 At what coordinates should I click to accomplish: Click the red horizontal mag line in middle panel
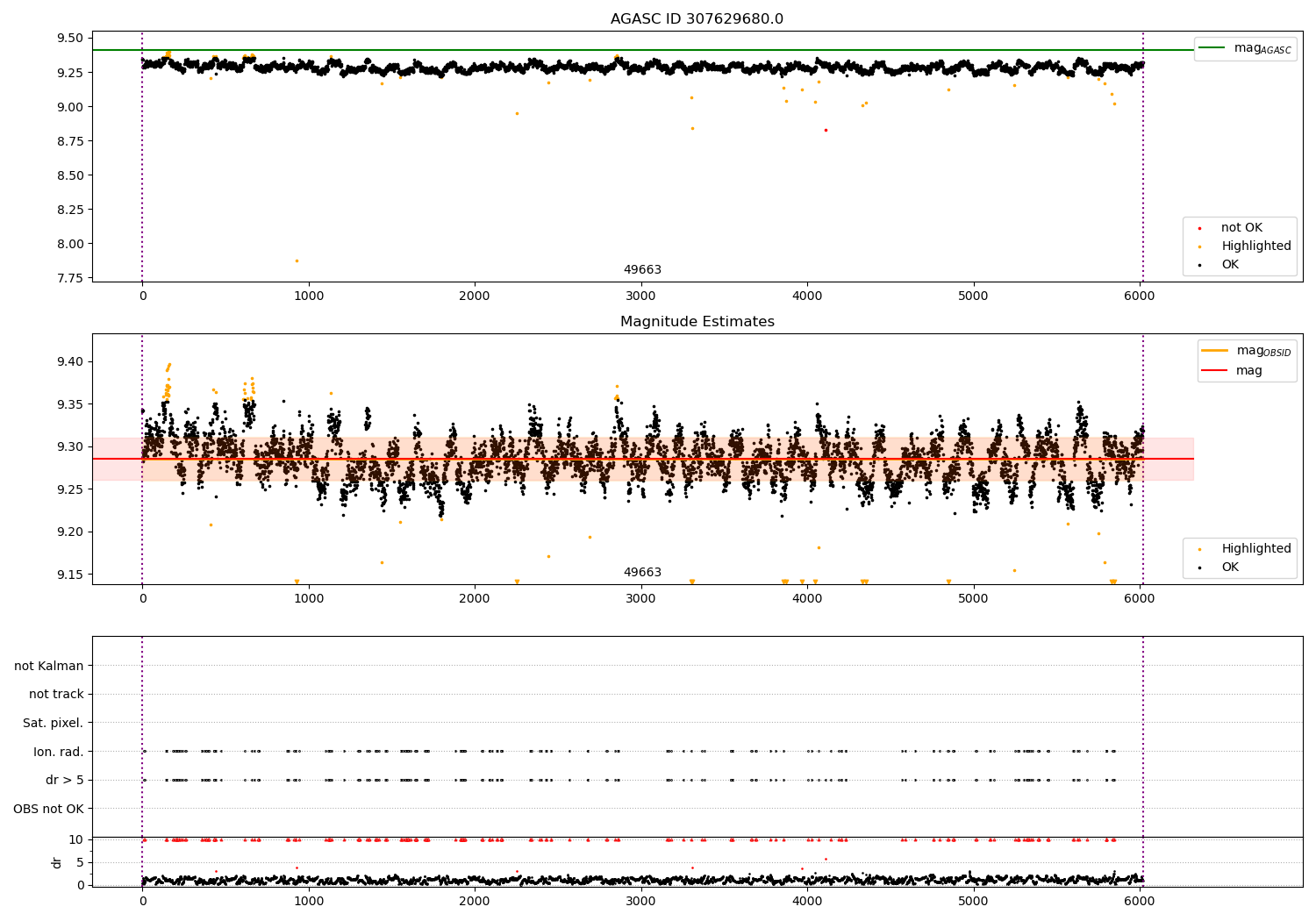pyautogui.click(x=642, y=459)
